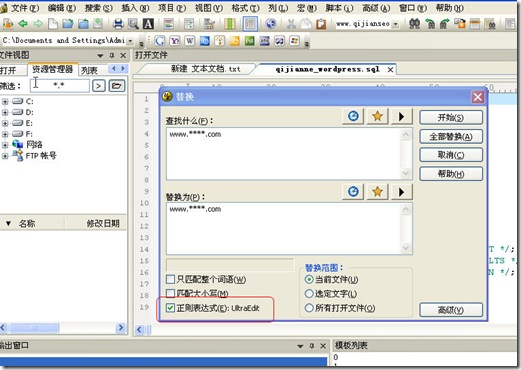Open the 格式 menu
The width and height of the screenshot is (521, 370).
click(245, 7)
